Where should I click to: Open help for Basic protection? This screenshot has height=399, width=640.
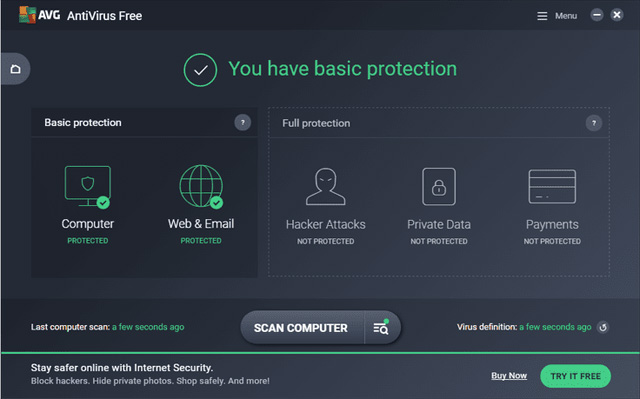242,122
